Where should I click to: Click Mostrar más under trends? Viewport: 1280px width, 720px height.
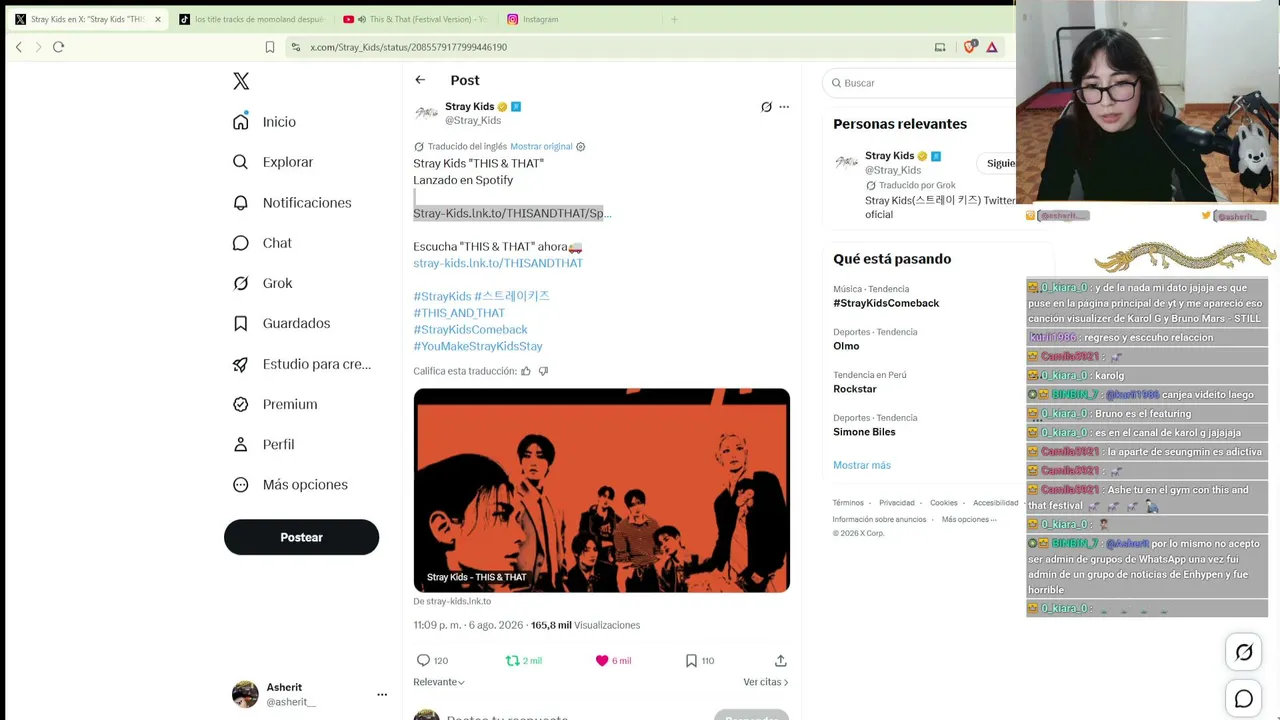point(862,465)
